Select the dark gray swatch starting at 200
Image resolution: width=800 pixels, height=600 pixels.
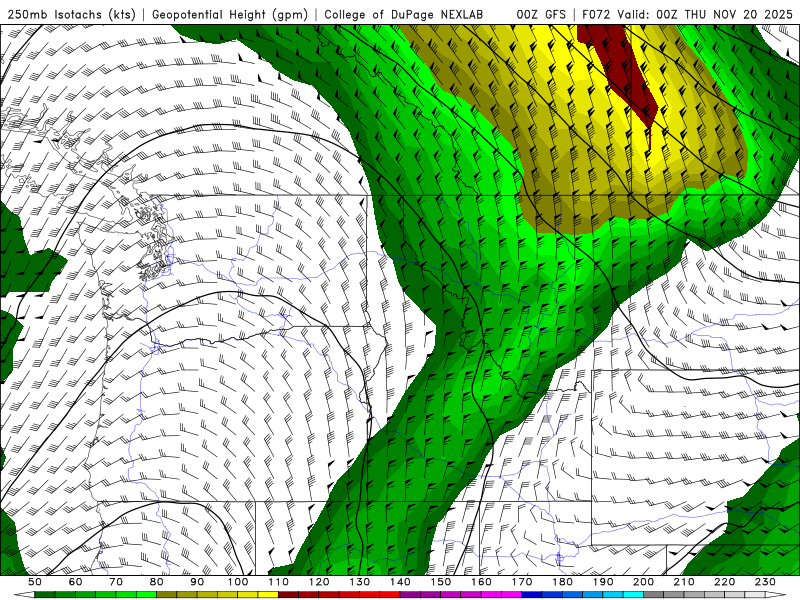(654, 595)
